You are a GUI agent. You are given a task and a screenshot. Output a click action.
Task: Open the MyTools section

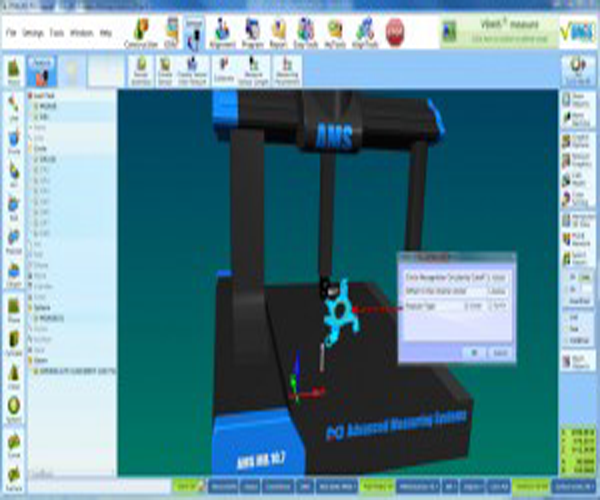point(335,33)
